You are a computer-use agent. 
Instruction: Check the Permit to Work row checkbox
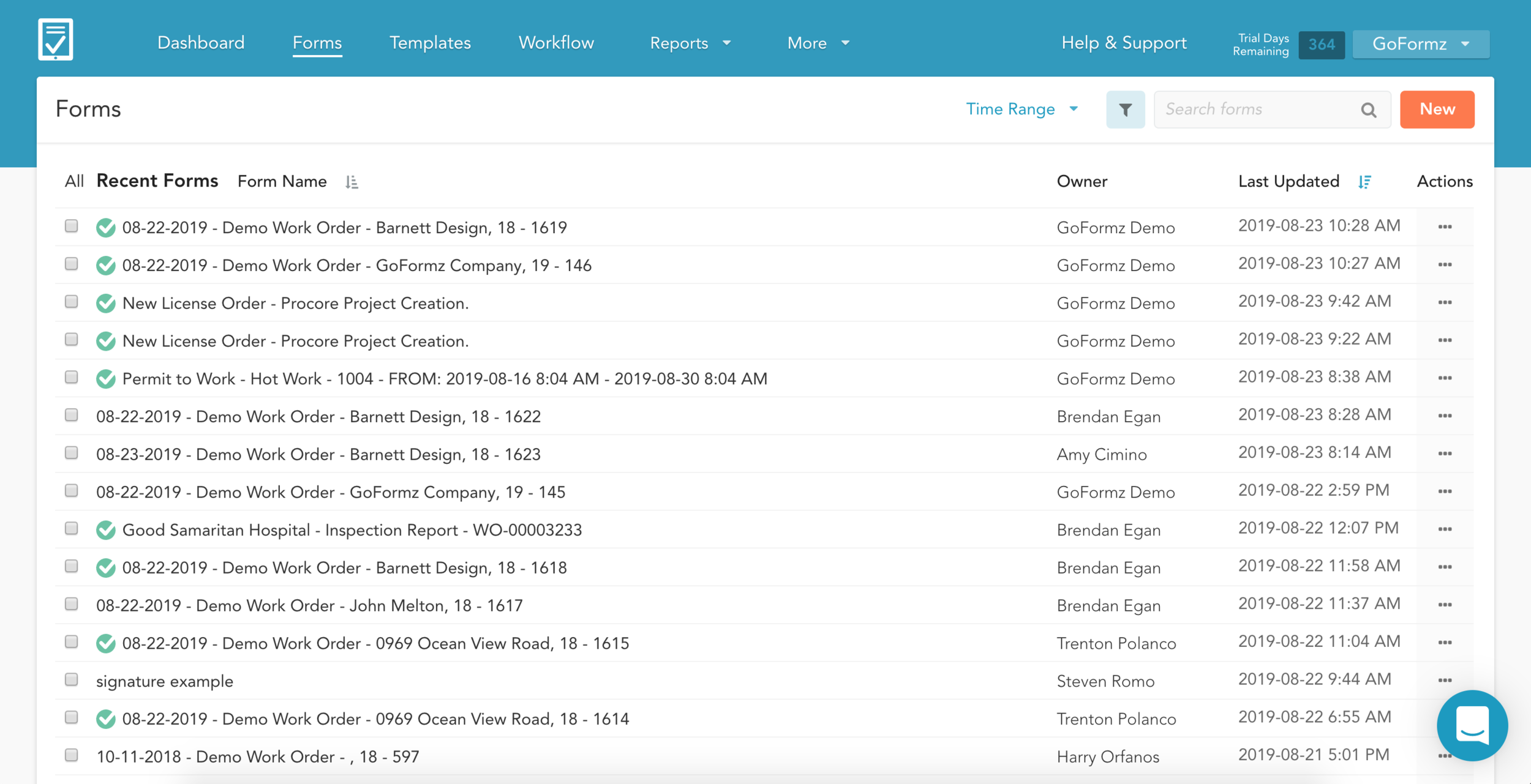coord(72,377)
